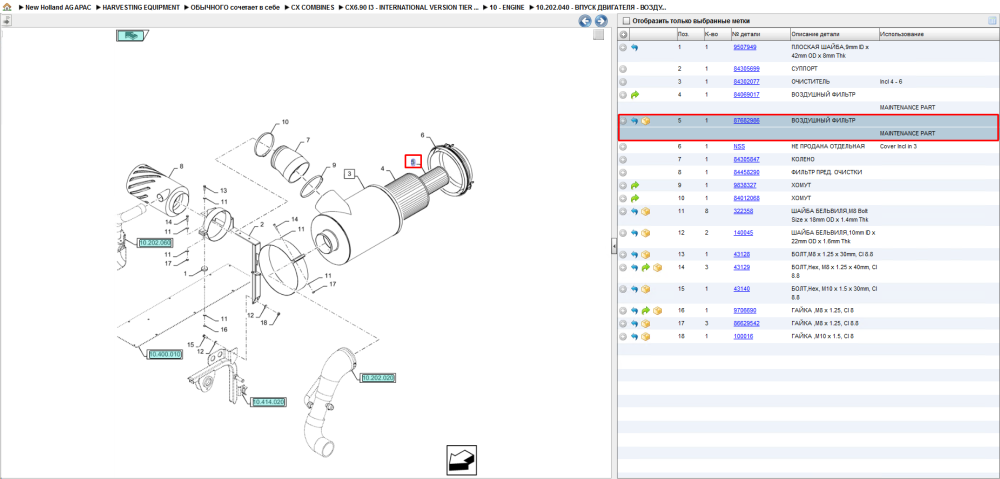Click green arrow icon for ХОМУТ 9838327

[x=635, y=186]
